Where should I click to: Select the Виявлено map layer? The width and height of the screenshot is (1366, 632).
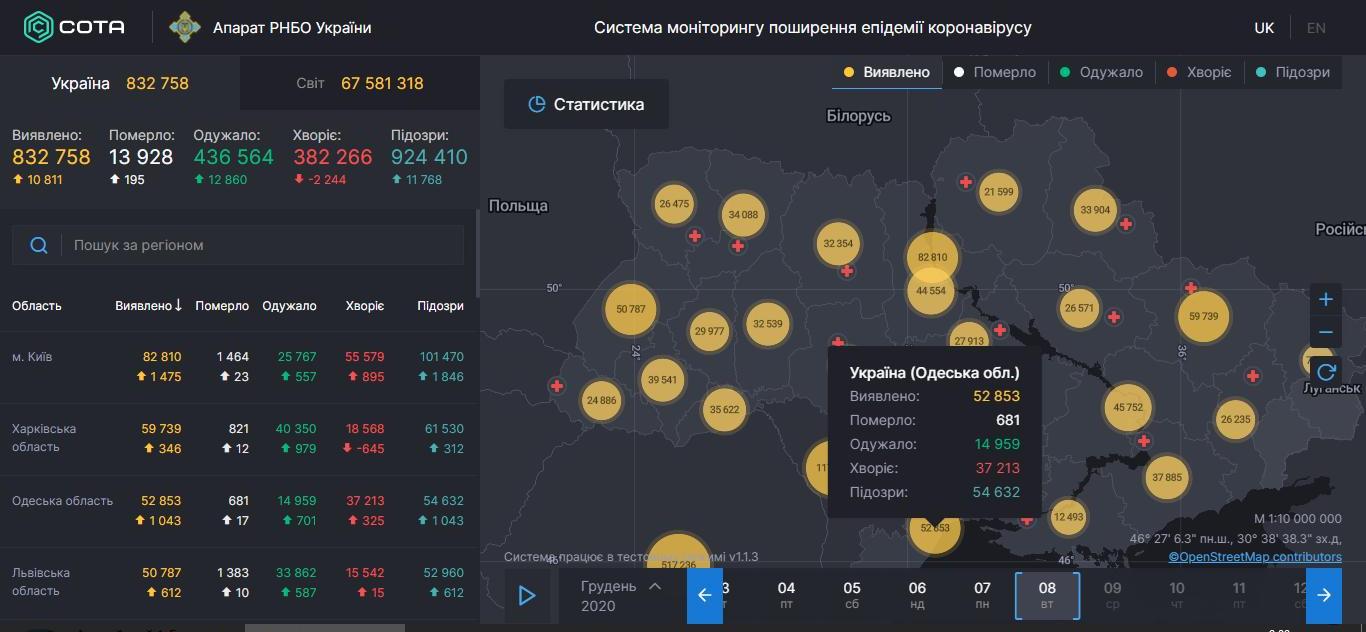887,72
